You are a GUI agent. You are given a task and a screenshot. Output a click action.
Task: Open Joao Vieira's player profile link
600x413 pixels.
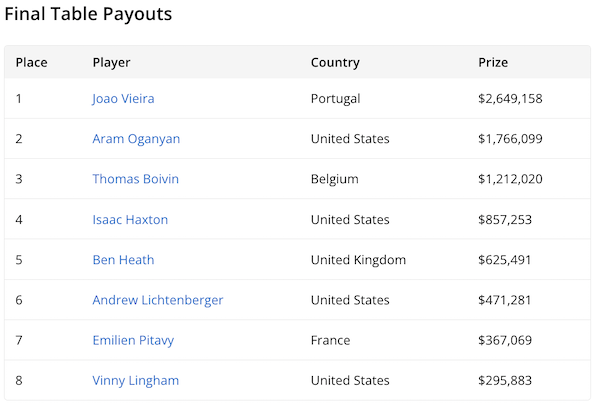pos(123,99)
